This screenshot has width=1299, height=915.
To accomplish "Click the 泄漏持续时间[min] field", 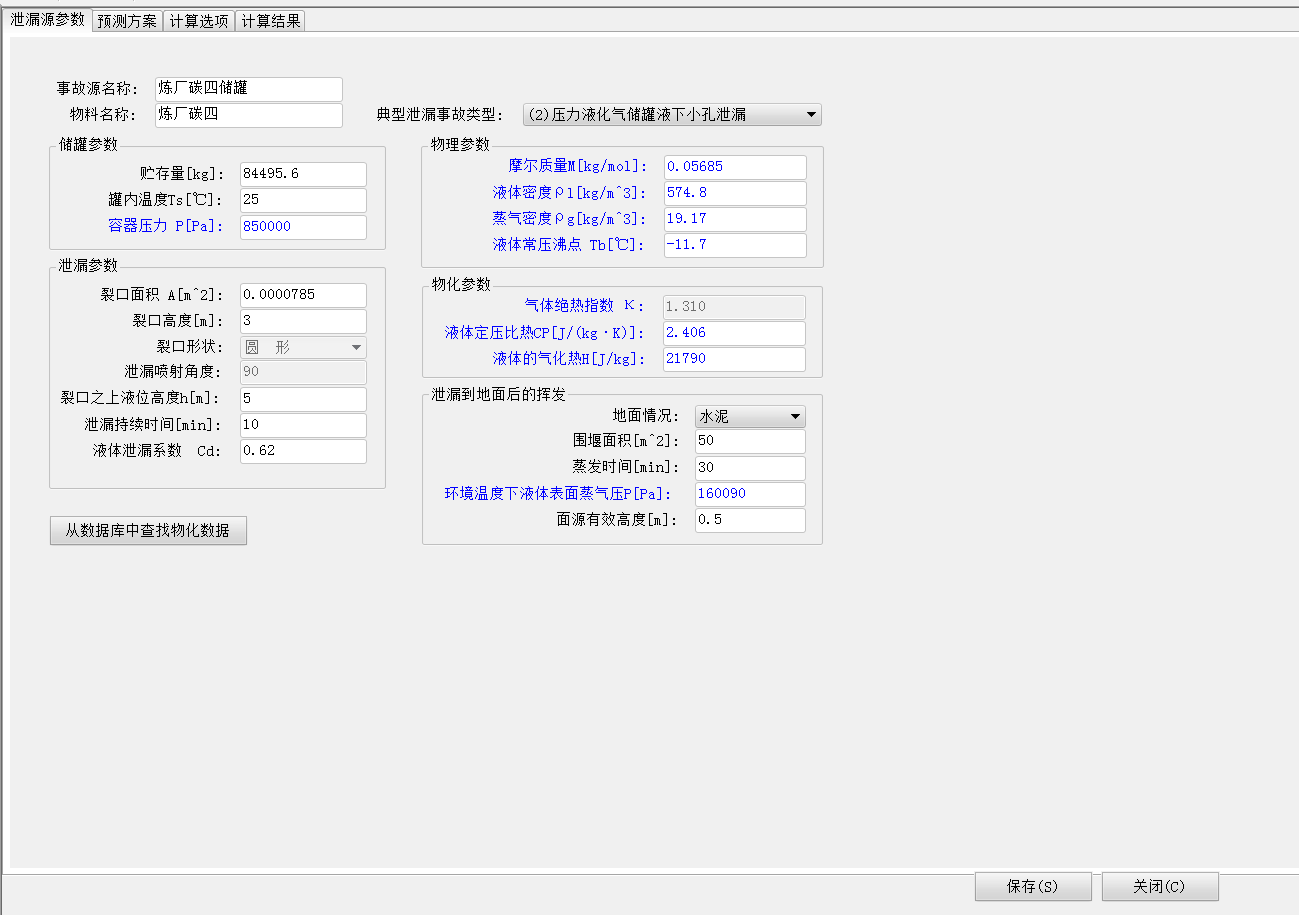I will pyautogui.click(x=303, y=424).
